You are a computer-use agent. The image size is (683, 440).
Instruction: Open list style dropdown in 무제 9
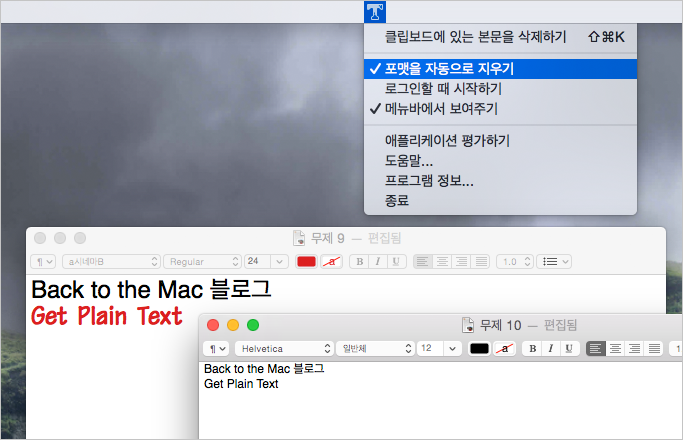(x=554, y=261)
